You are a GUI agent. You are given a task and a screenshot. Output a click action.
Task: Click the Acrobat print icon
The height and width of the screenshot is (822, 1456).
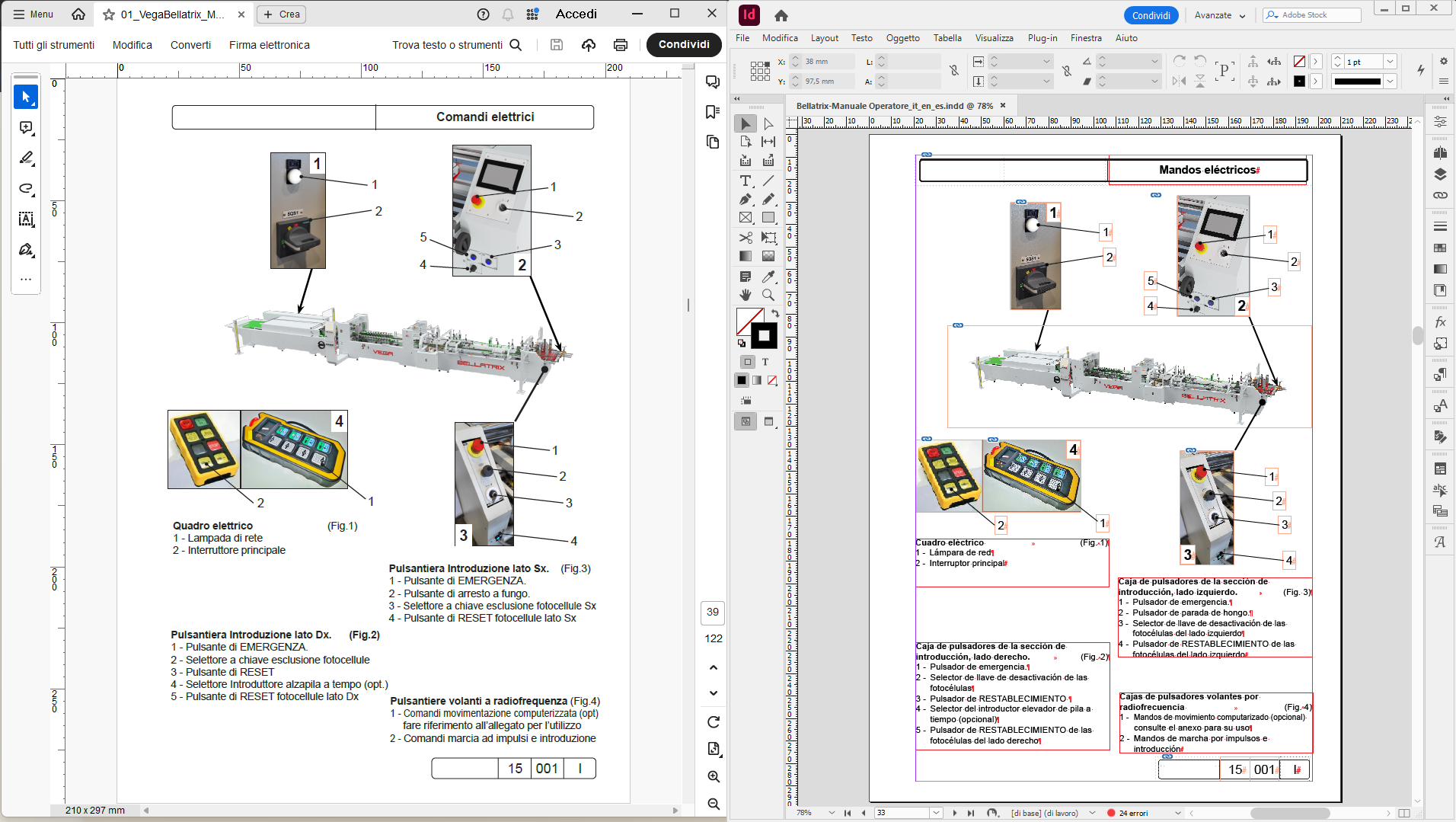point(621,45)
